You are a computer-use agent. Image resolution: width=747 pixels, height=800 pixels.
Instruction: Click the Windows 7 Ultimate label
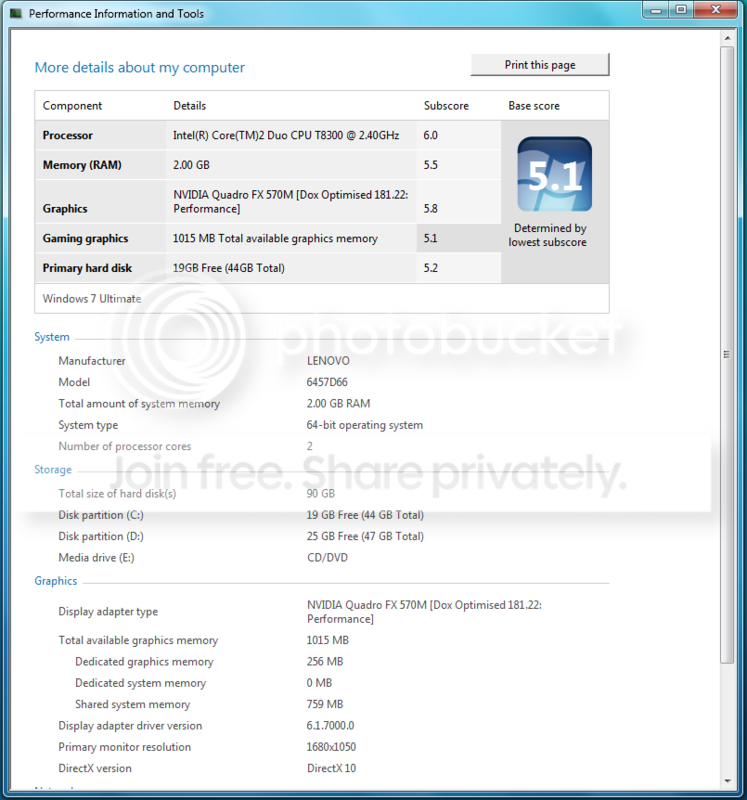(x=92, y=298)
